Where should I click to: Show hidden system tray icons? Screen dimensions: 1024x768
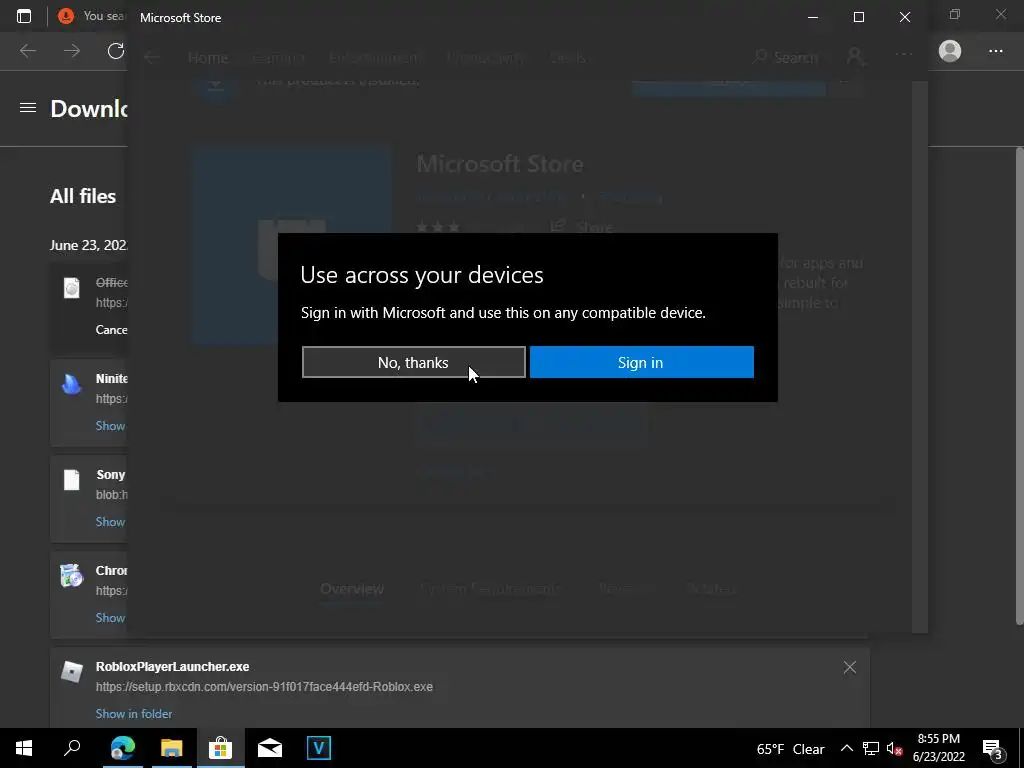pyautogui.click(x=846, y=748)
